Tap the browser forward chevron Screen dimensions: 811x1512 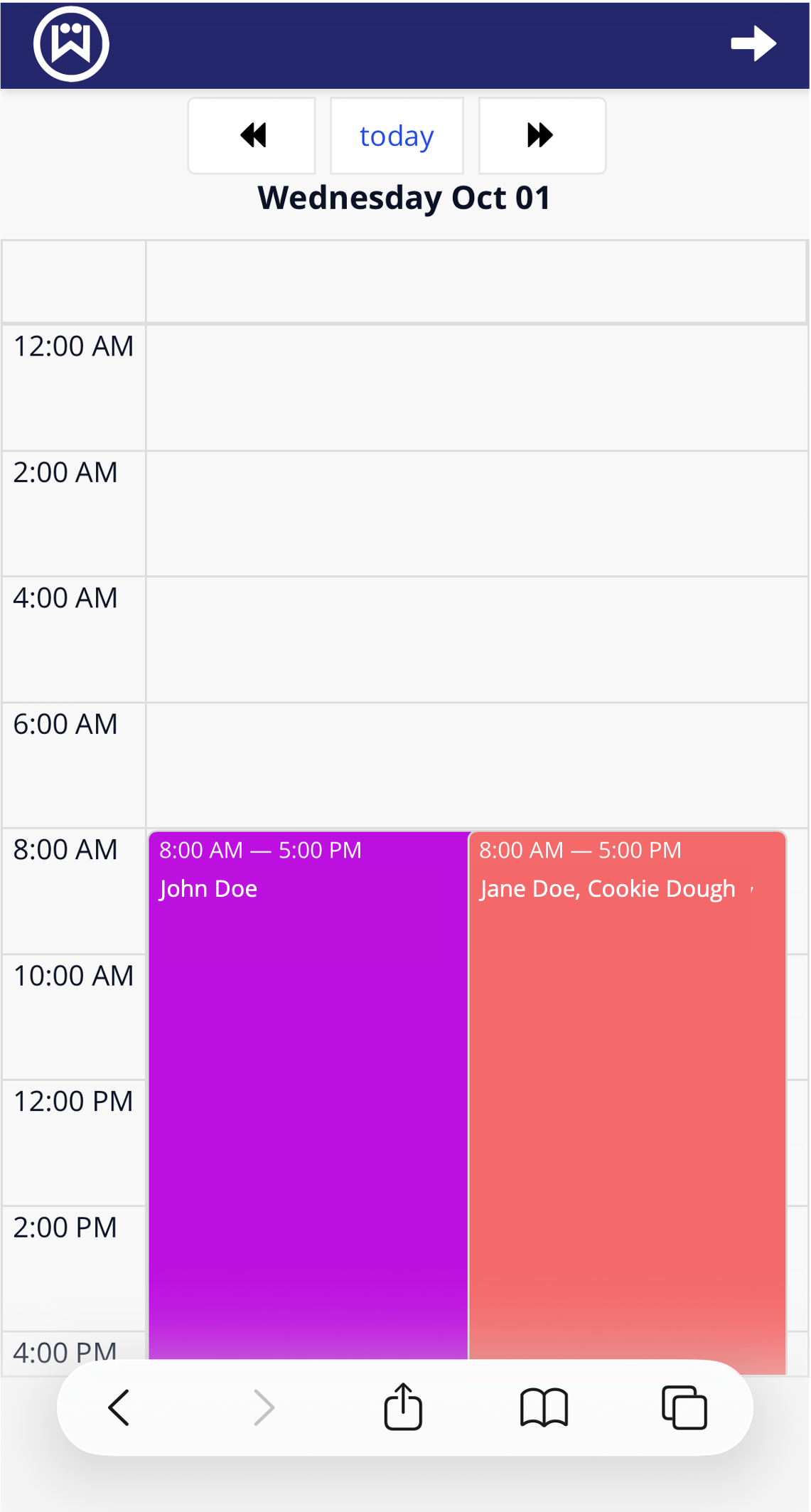pos(264,1407)
